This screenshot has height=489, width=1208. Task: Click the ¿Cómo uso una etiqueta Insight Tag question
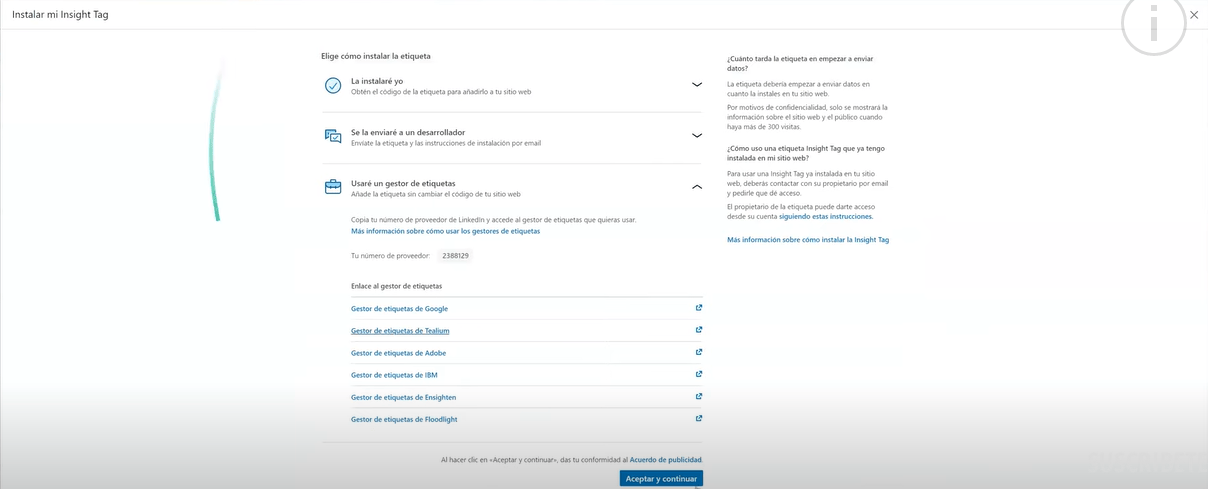tap(806, 153)
